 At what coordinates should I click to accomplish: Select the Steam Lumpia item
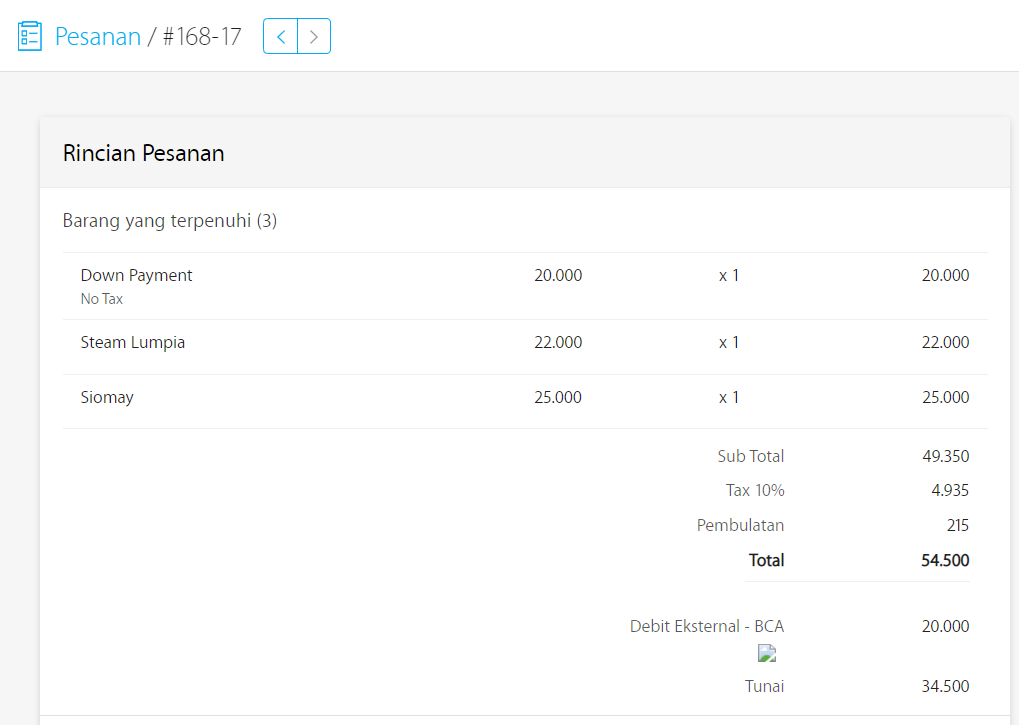pyautogui.click(x=133, y=342)
